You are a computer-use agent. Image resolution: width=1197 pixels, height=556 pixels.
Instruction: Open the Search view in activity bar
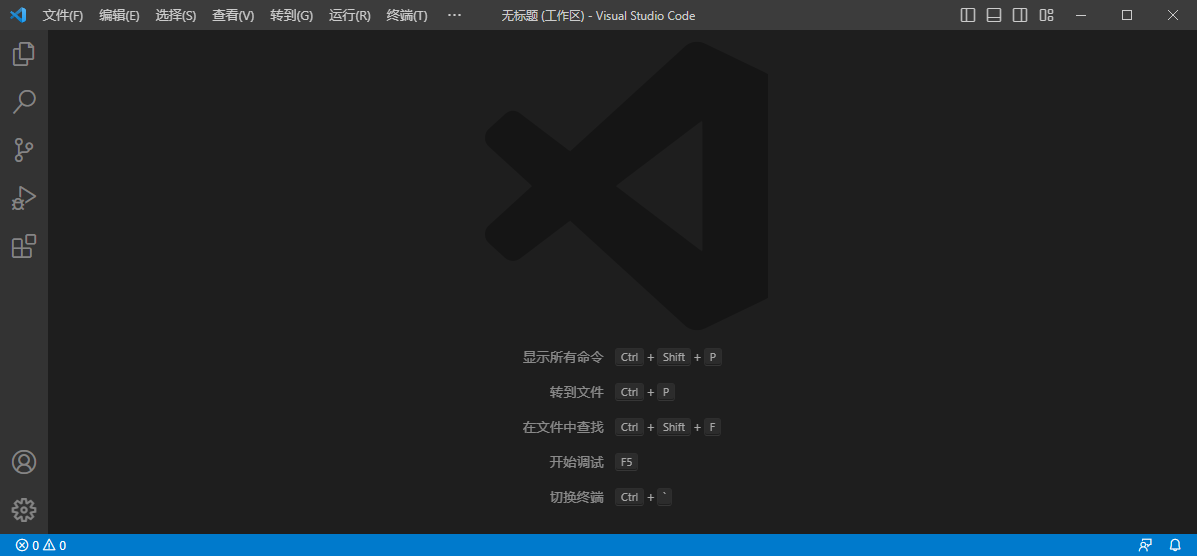pyautogui.click(x=24, y=102)
